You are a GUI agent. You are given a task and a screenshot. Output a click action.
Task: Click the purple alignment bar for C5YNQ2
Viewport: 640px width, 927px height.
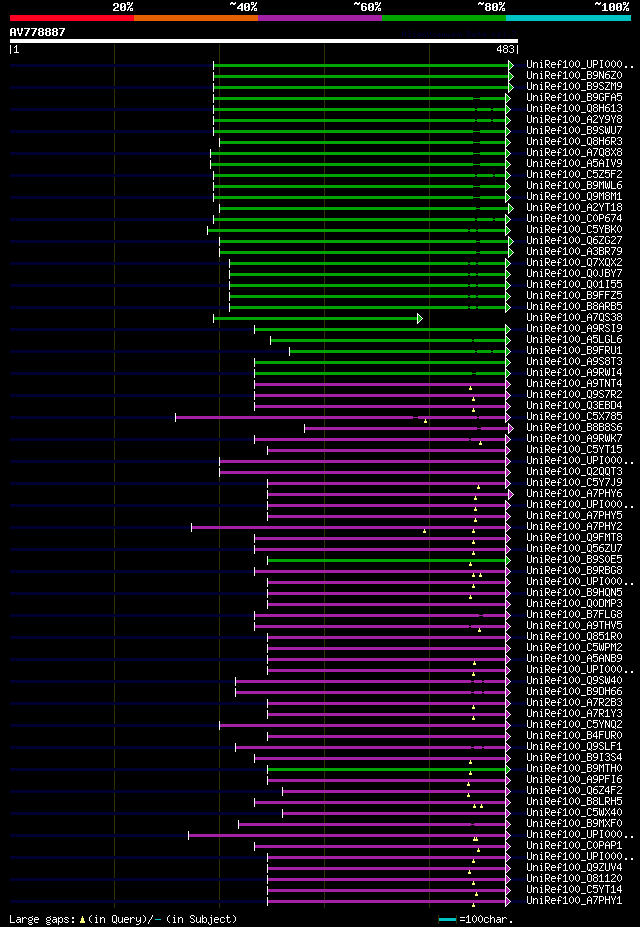point(365,725)
